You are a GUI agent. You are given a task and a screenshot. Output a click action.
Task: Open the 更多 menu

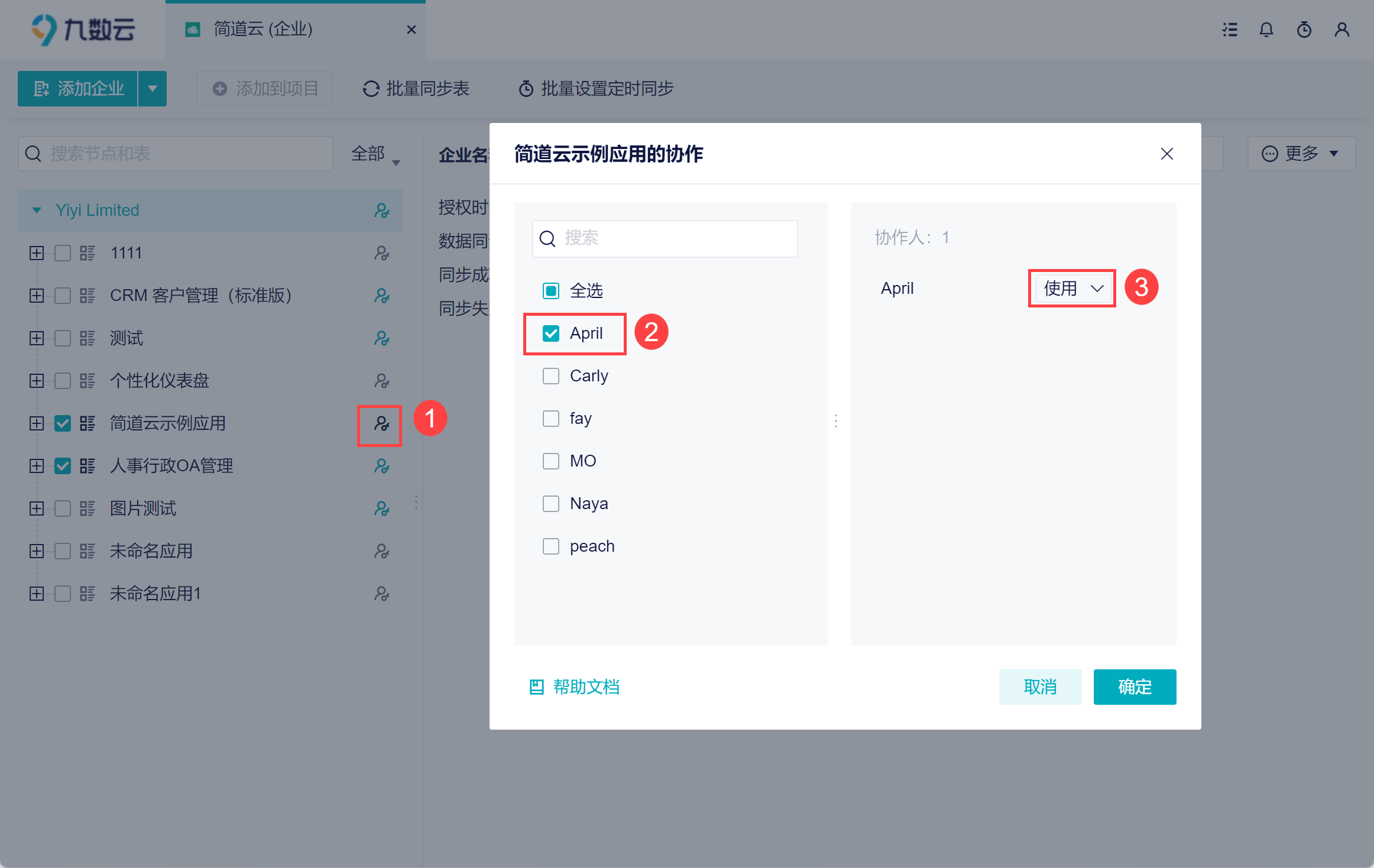(x=1301, y=154)
